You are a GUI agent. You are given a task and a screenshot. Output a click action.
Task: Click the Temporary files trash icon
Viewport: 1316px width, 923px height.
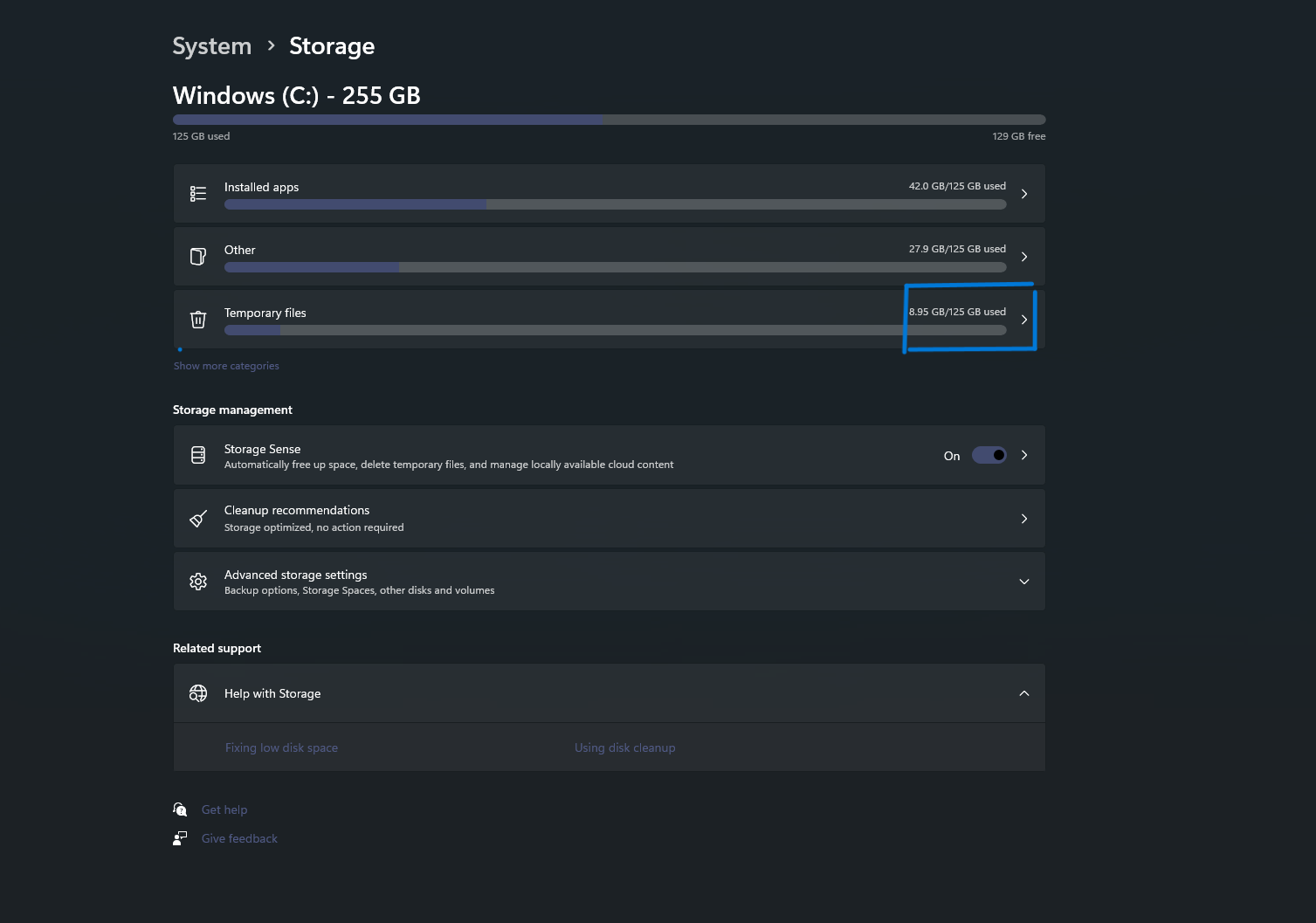click(x=198, y=320)
